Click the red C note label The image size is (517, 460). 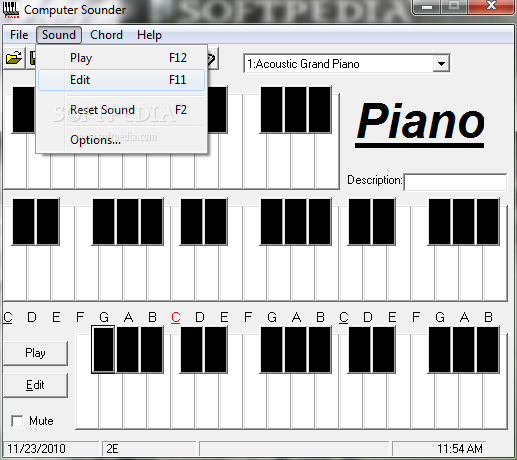pyautogui.click(x=176, y=317)
